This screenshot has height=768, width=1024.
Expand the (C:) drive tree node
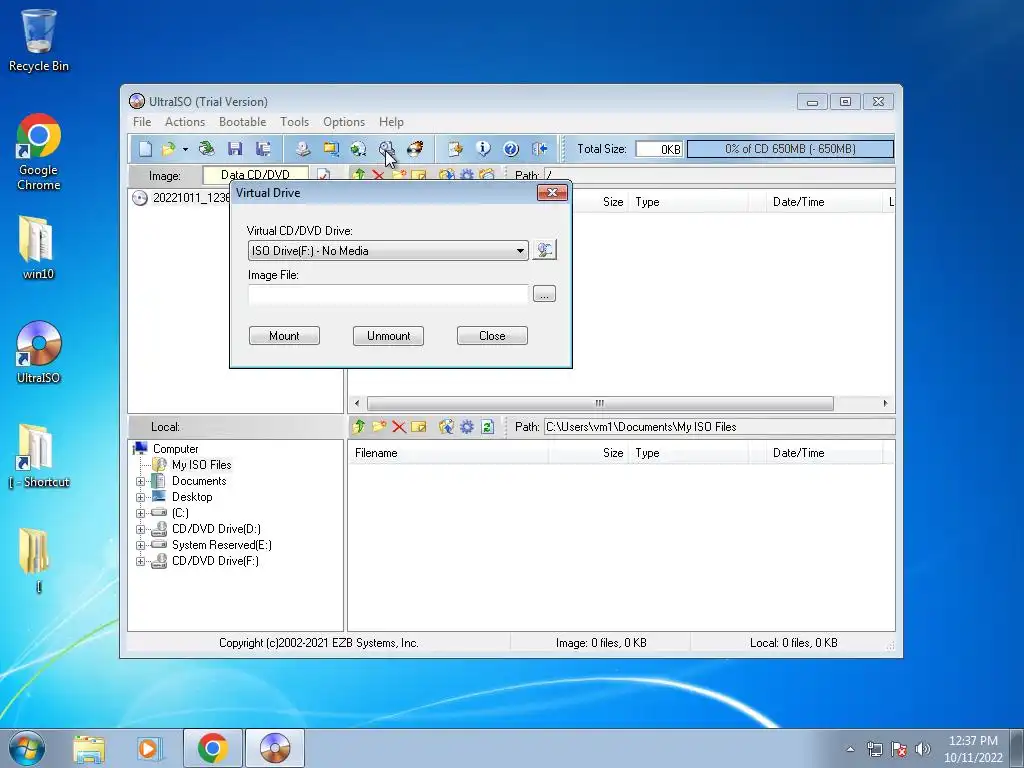(140, 513)
